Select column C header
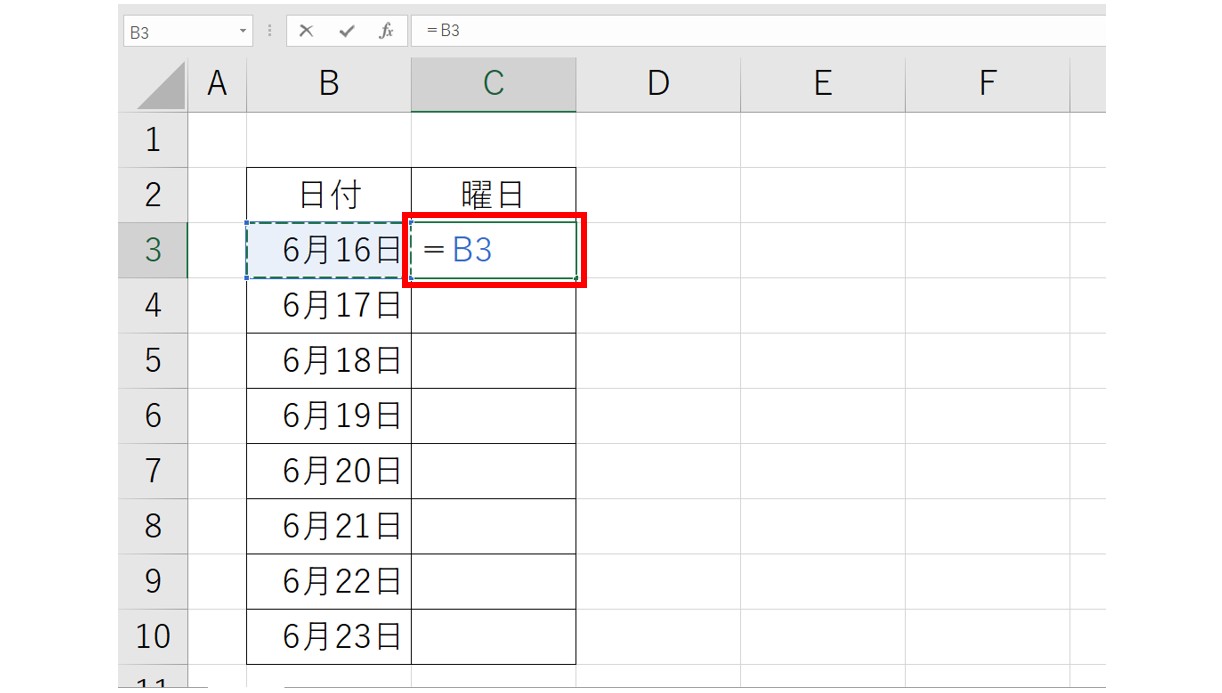The width and height of the screenshot is (1222, 693). (x=493, y=84)
